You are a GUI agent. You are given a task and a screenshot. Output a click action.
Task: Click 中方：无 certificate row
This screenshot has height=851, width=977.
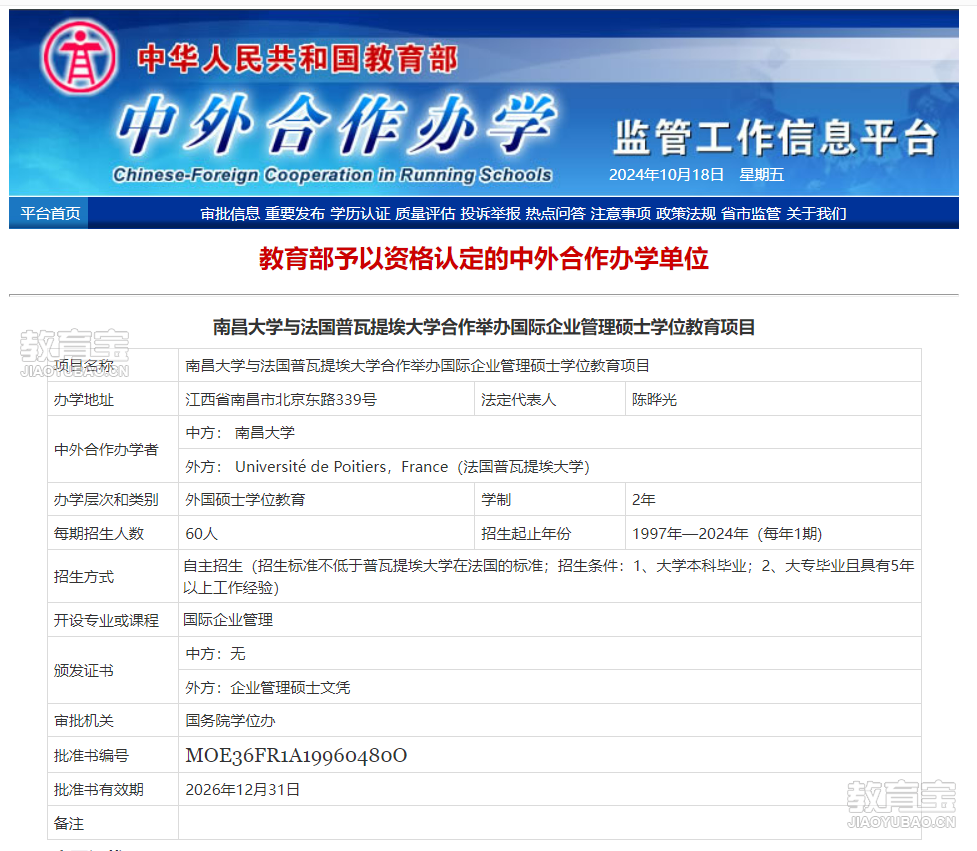(x=550, y=654)
